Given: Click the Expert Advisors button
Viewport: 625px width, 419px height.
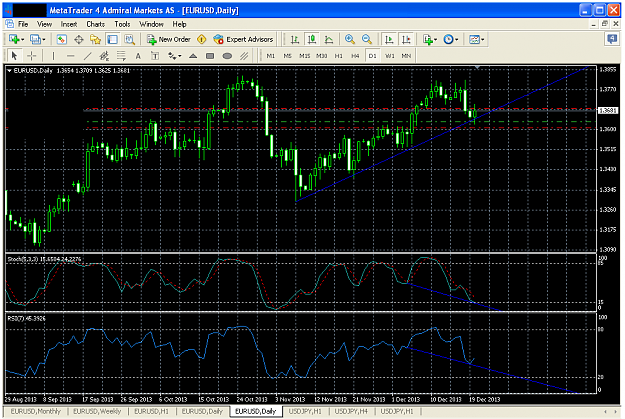Looking at the screenshot, I should point(243,39).
